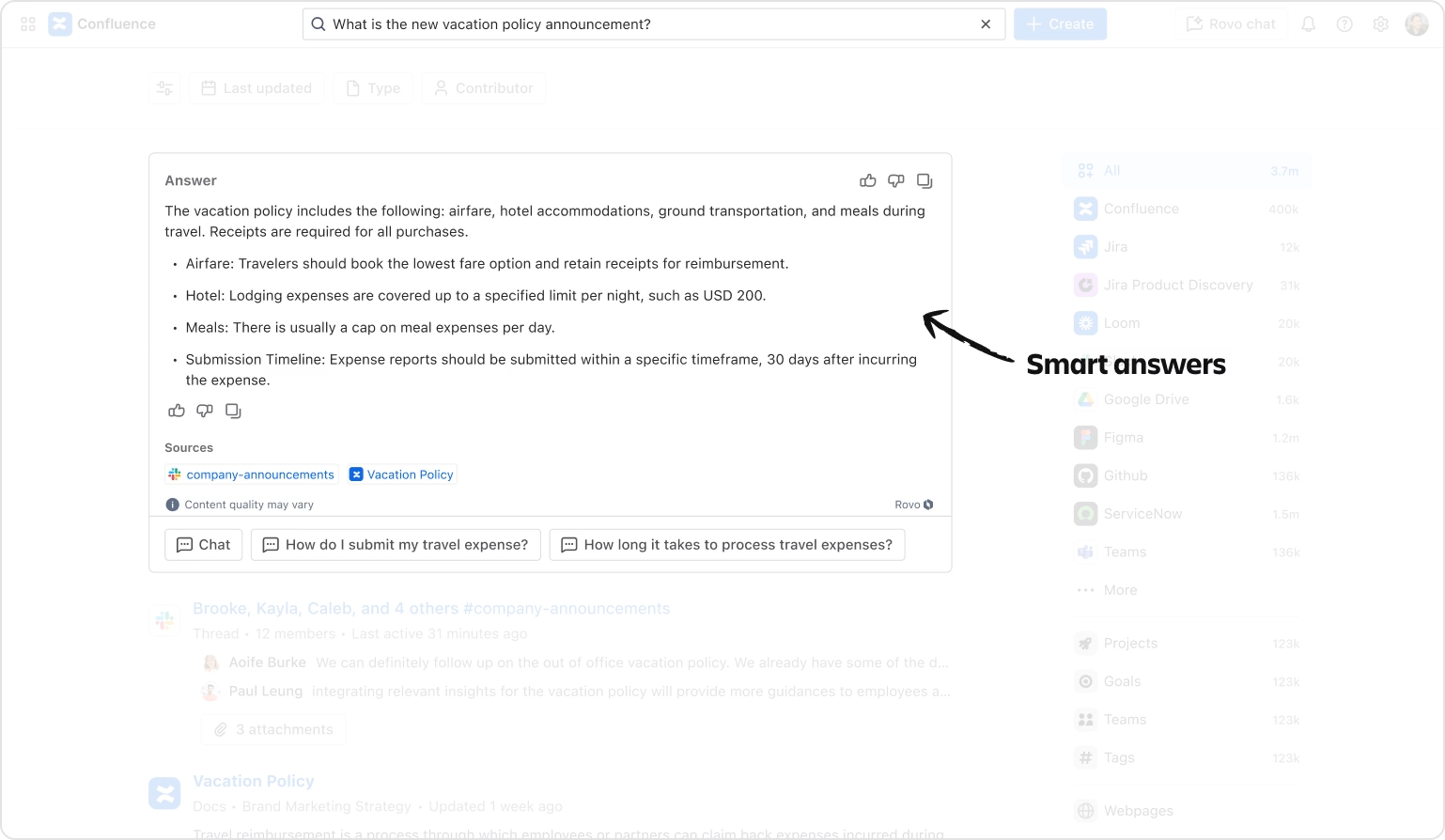This screenshot has height=840, width=1445.
Task: Filter results by Github
Action: point(1188,475)
